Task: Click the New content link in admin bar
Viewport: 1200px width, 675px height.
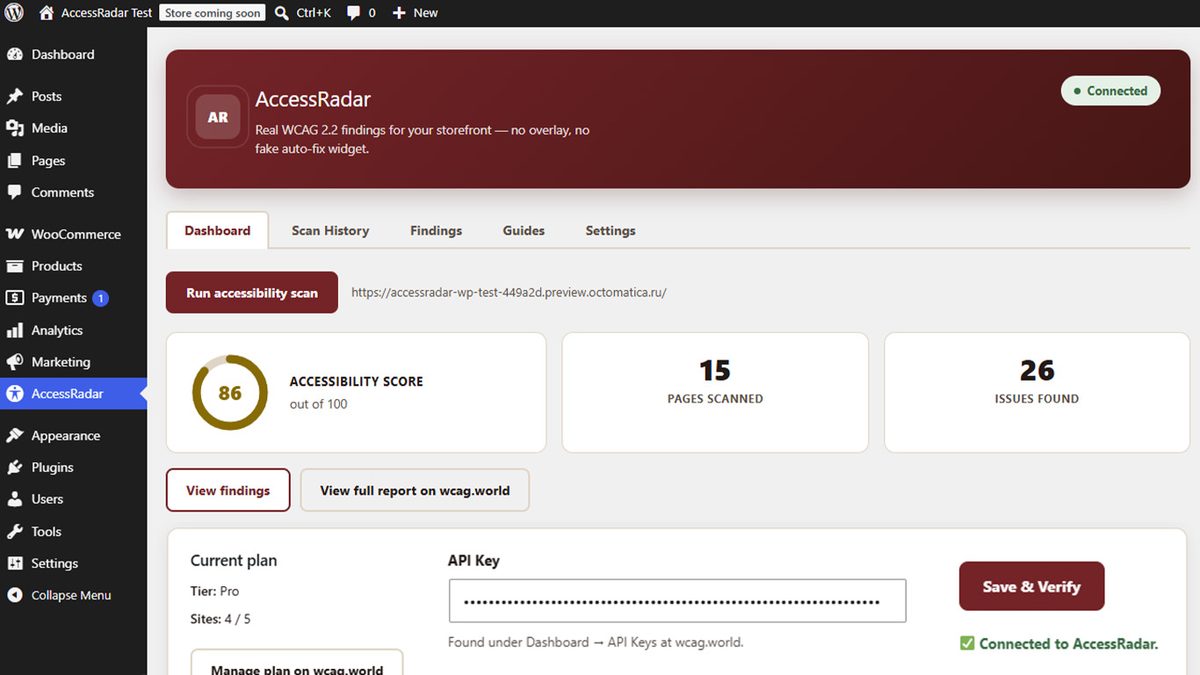Action: pos(426,13)
